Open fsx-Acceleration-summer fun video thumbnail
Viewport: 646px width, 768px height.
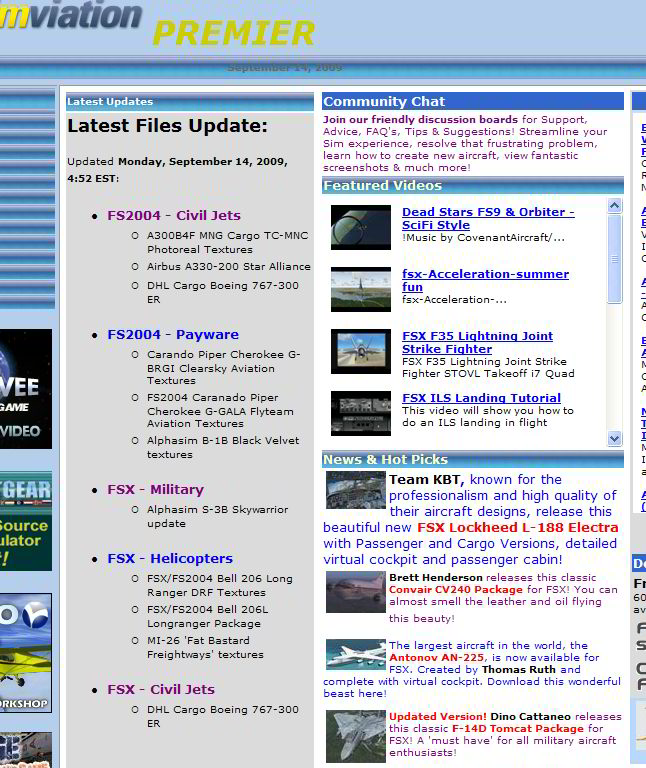pos(360,289)
